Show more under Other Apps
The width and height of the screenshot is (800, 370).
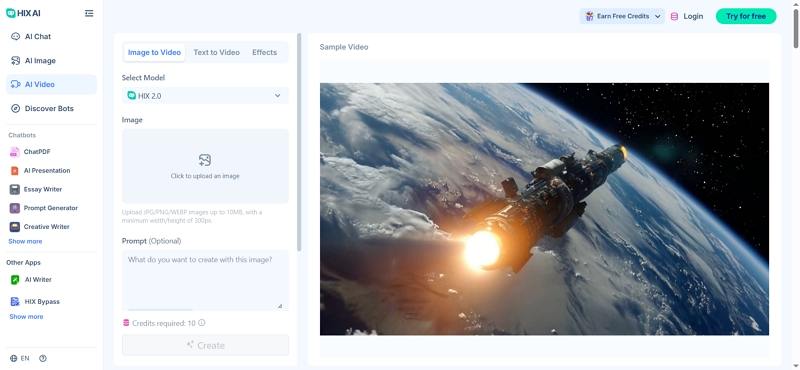point(26,317)
